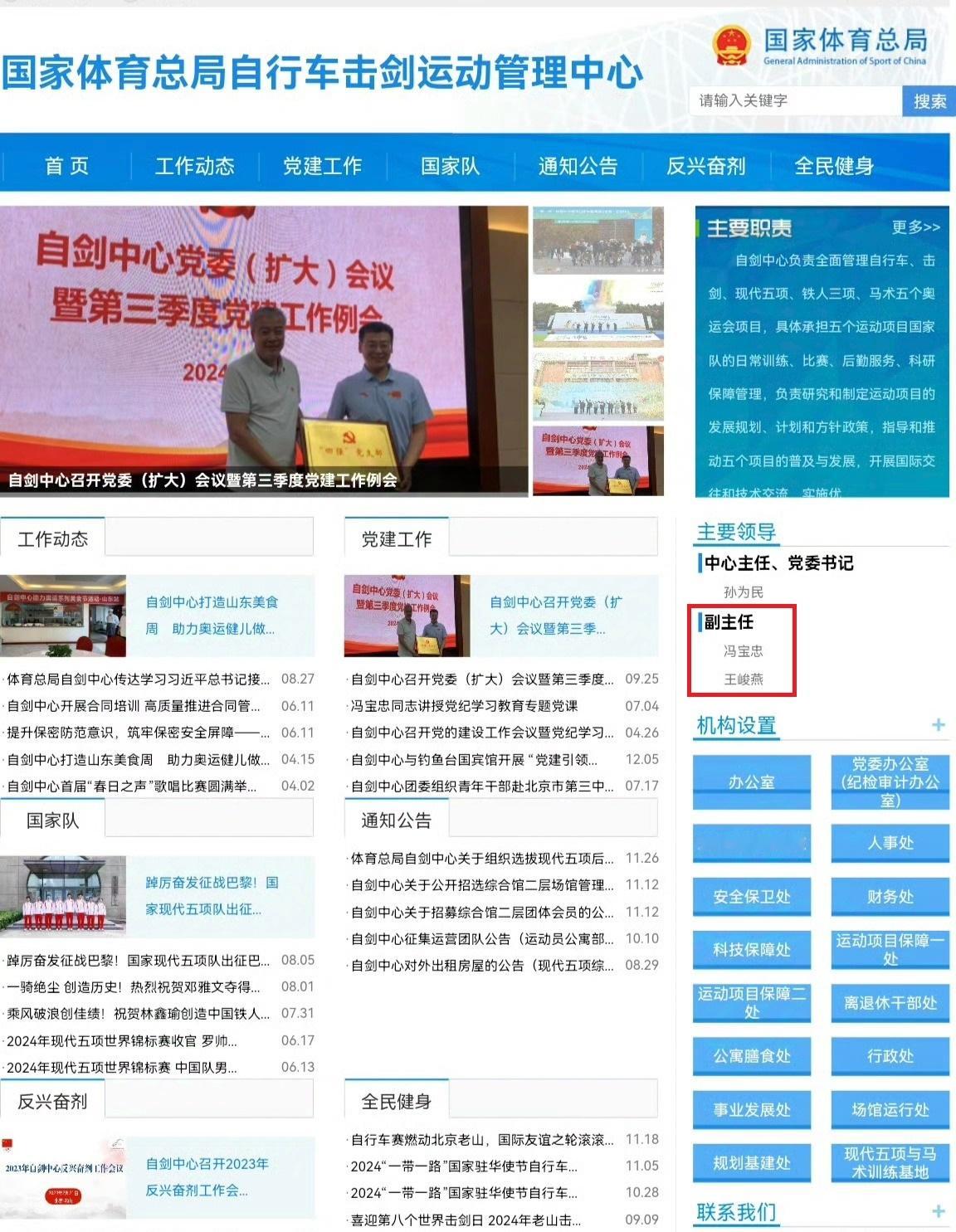Open 反兴奋剂 navigation menu item

point(706,166)
